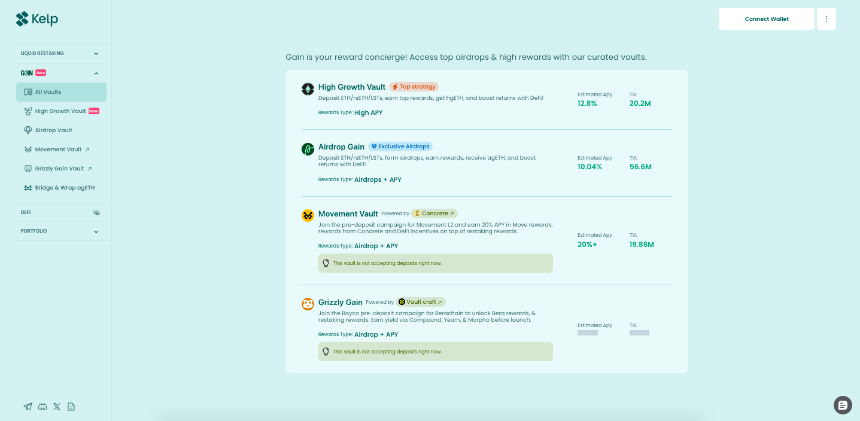This screenshot has height=421, width=860.
Task: Open Airdrop Vault in sidebar
Action: click(61, 130)
